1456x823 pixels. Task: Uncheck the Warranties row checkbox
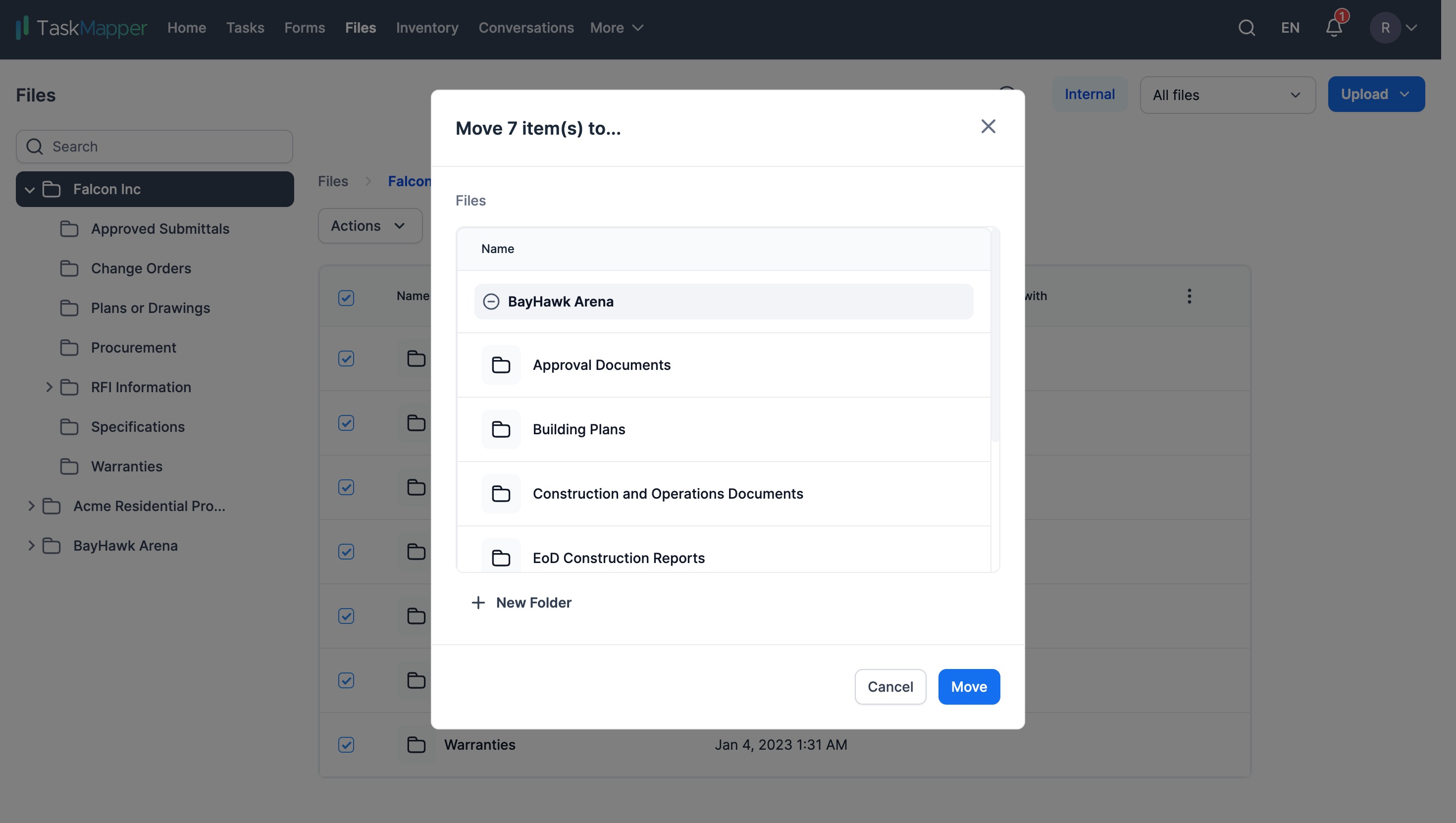[x=346, y=745]
